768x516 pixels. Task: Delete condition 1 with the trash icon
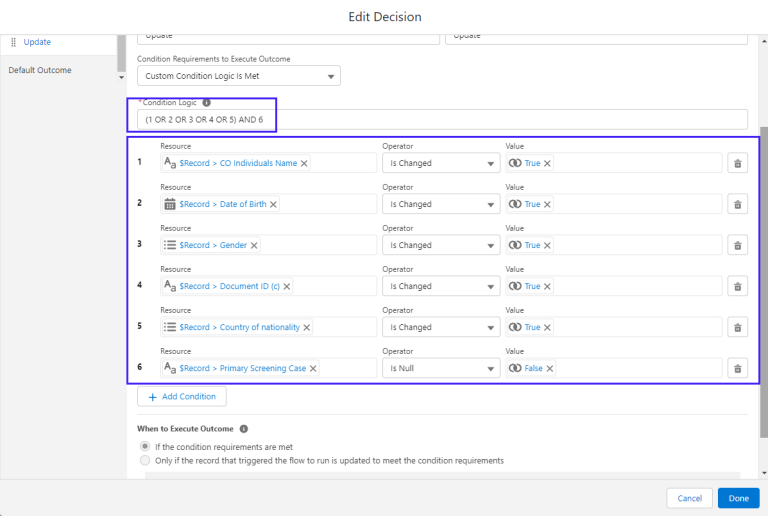pyautogui.click(x=737, y=164)
